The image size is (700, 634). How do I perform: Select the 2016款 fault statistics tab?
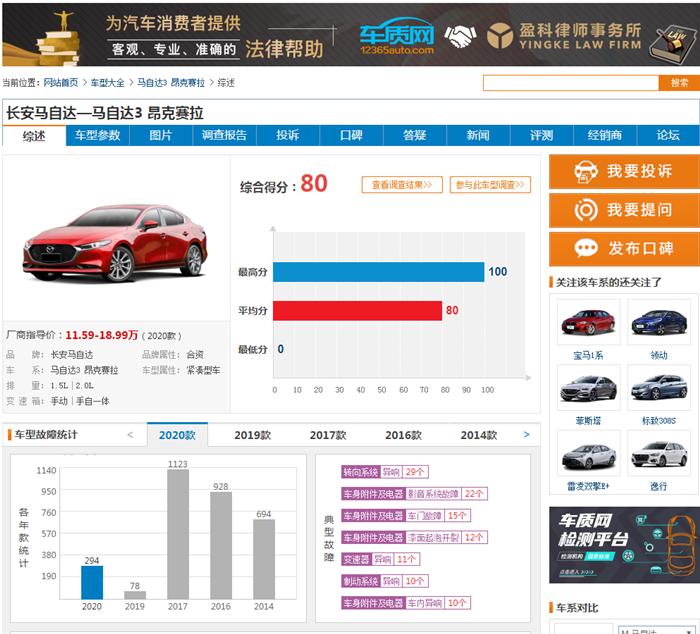(x=404, y=435)
